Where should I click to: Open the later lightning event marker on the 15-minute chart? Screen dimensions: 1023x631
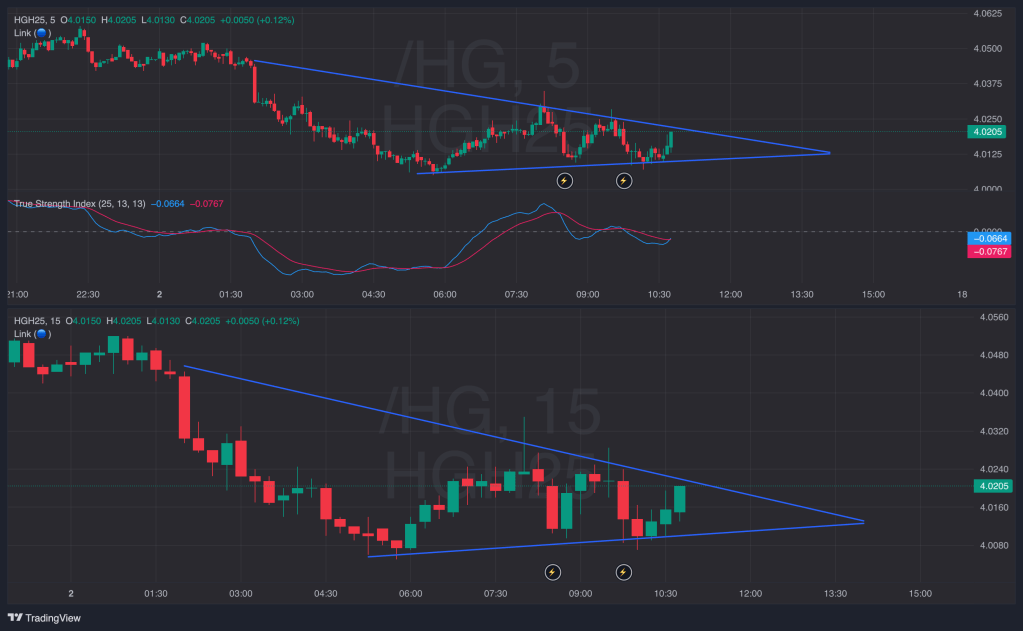pos(624,572)
